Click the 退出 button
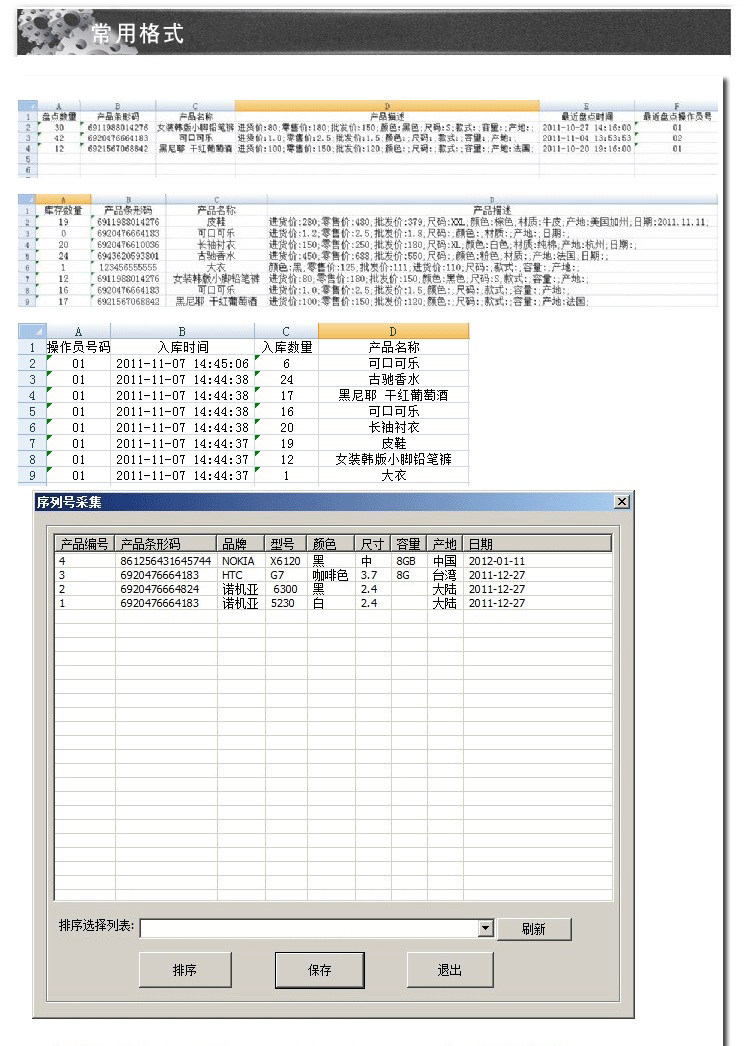750x1046 pixels. pyautogui.click(x=450, y=969)
